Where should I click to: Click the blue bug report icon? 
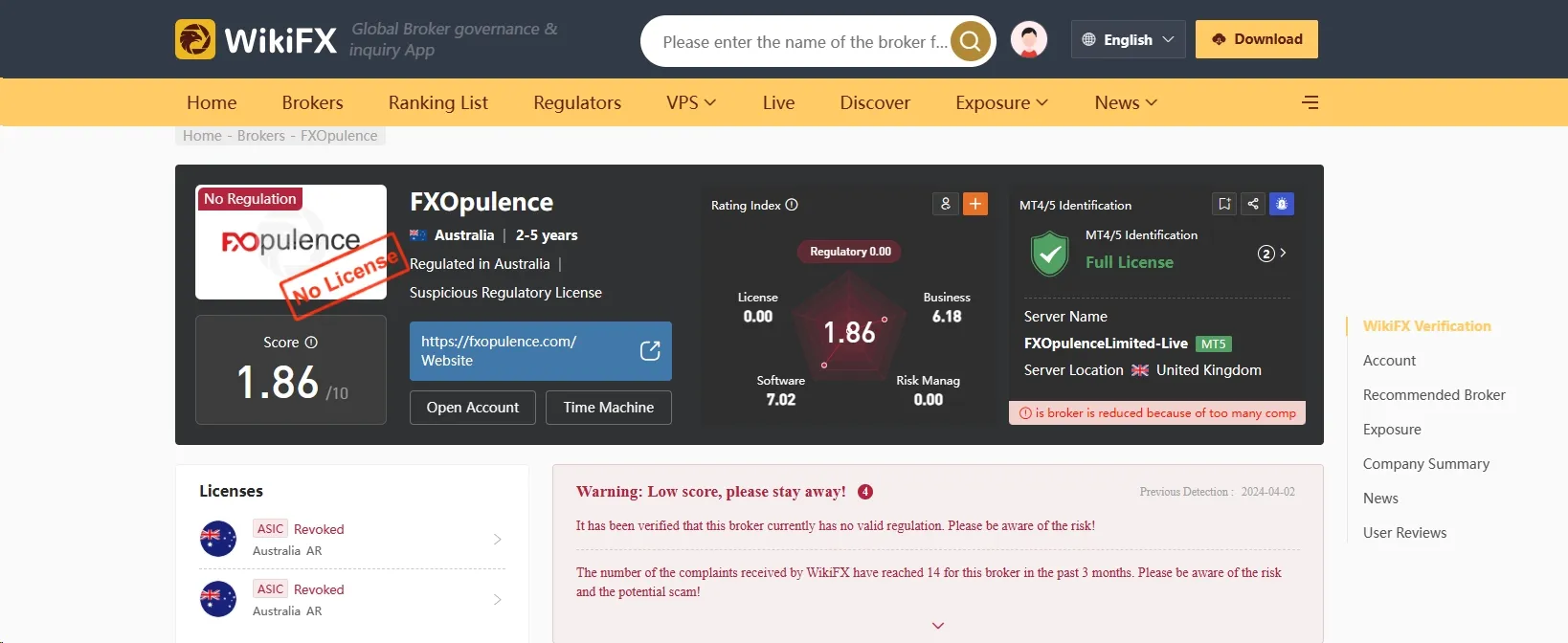1282,204
